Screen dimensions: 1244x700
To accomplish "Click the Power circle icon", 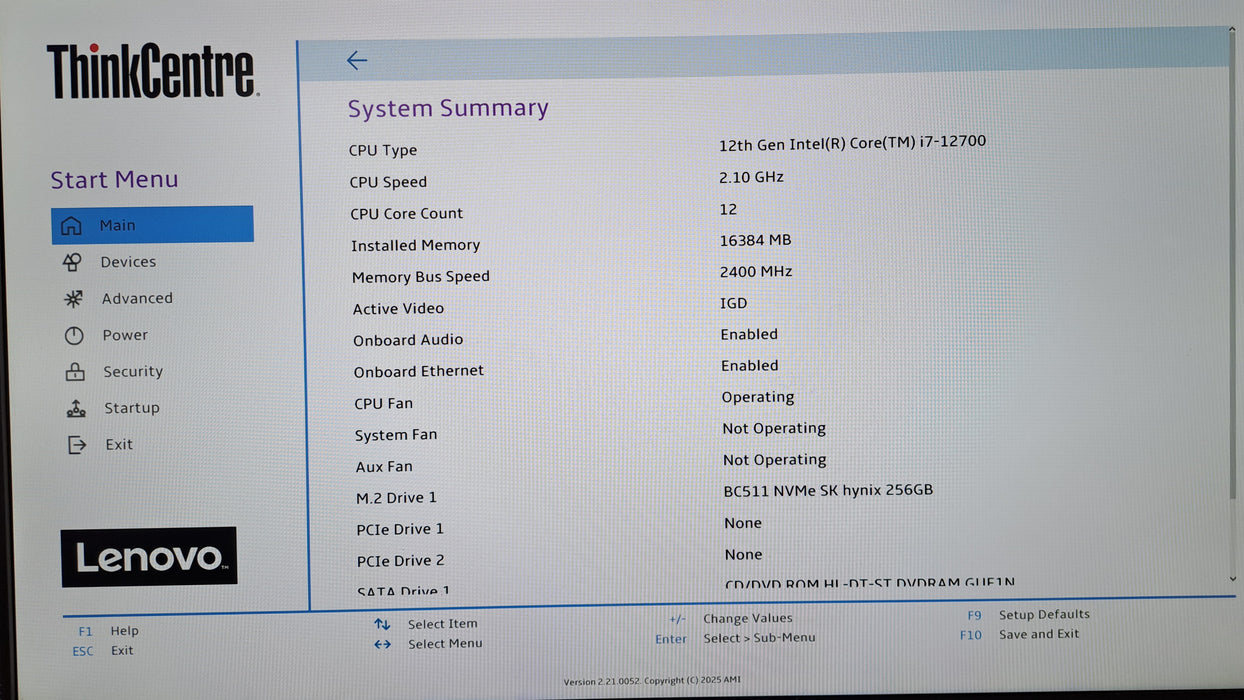I will tap(74, 335).
